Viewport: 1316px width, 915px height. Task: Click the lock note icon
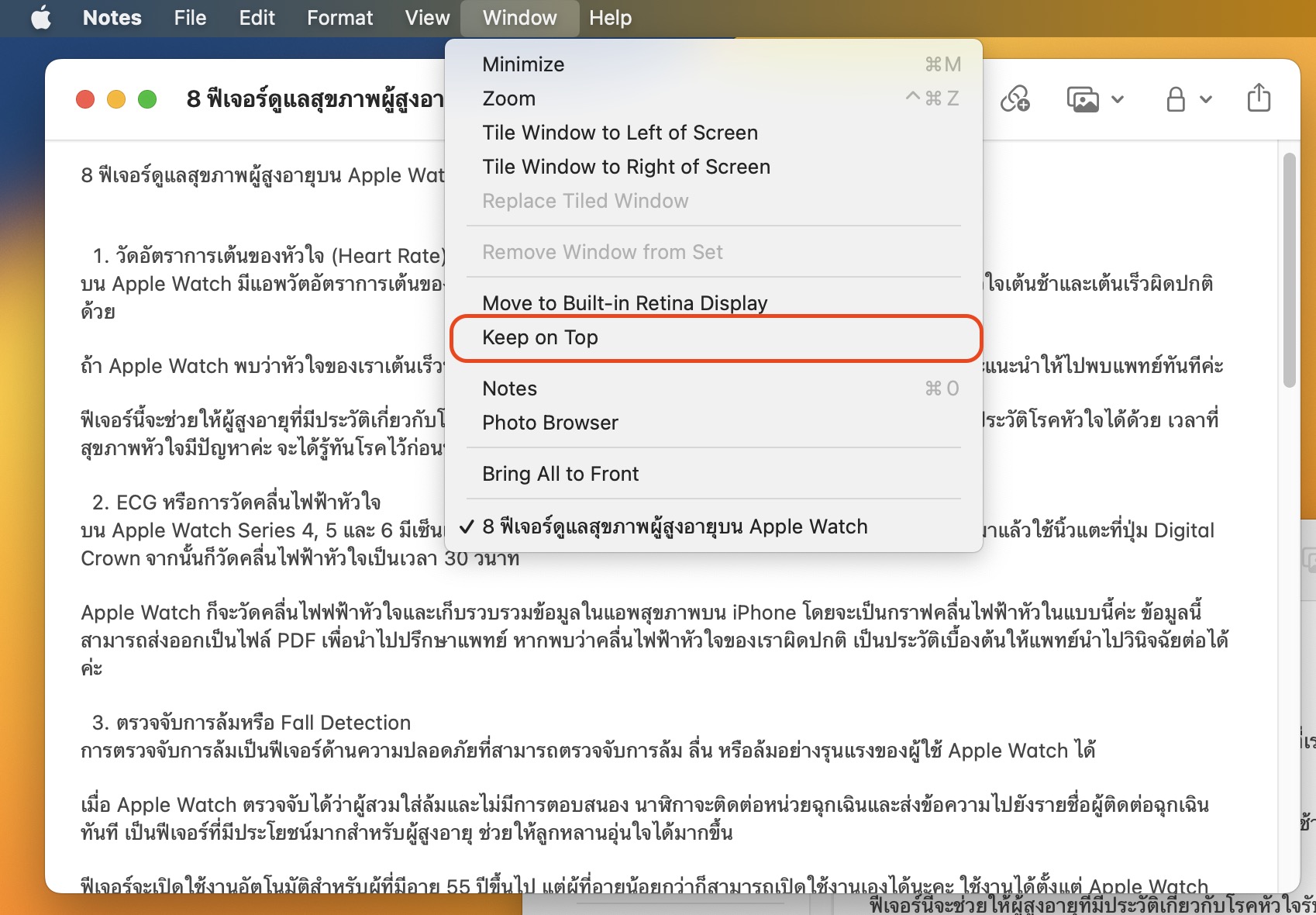click(x=1176, y=99)
